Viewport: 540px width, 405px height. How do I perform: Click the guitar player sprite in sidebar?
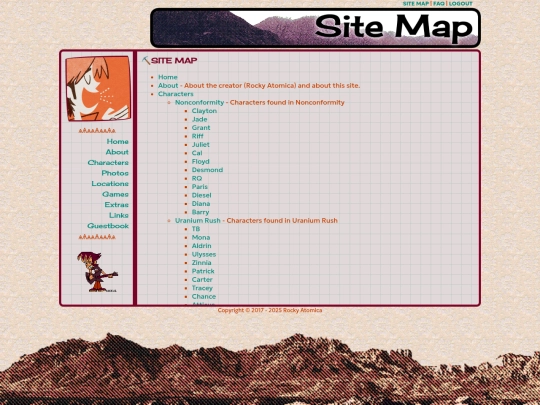97,272
